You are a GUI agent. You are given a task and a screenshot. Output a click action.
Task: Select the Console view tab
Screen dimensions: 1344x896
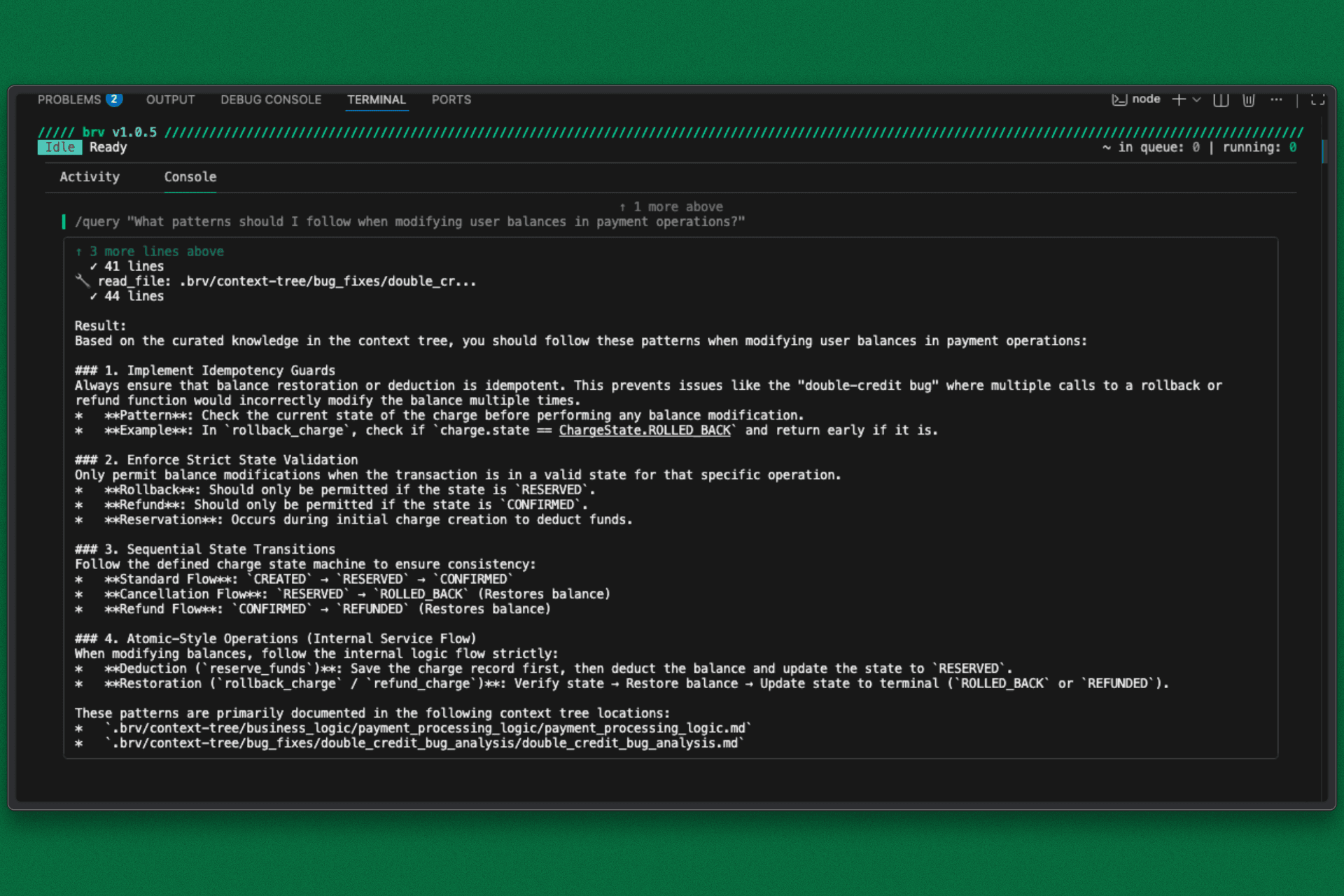pos(190,177)
